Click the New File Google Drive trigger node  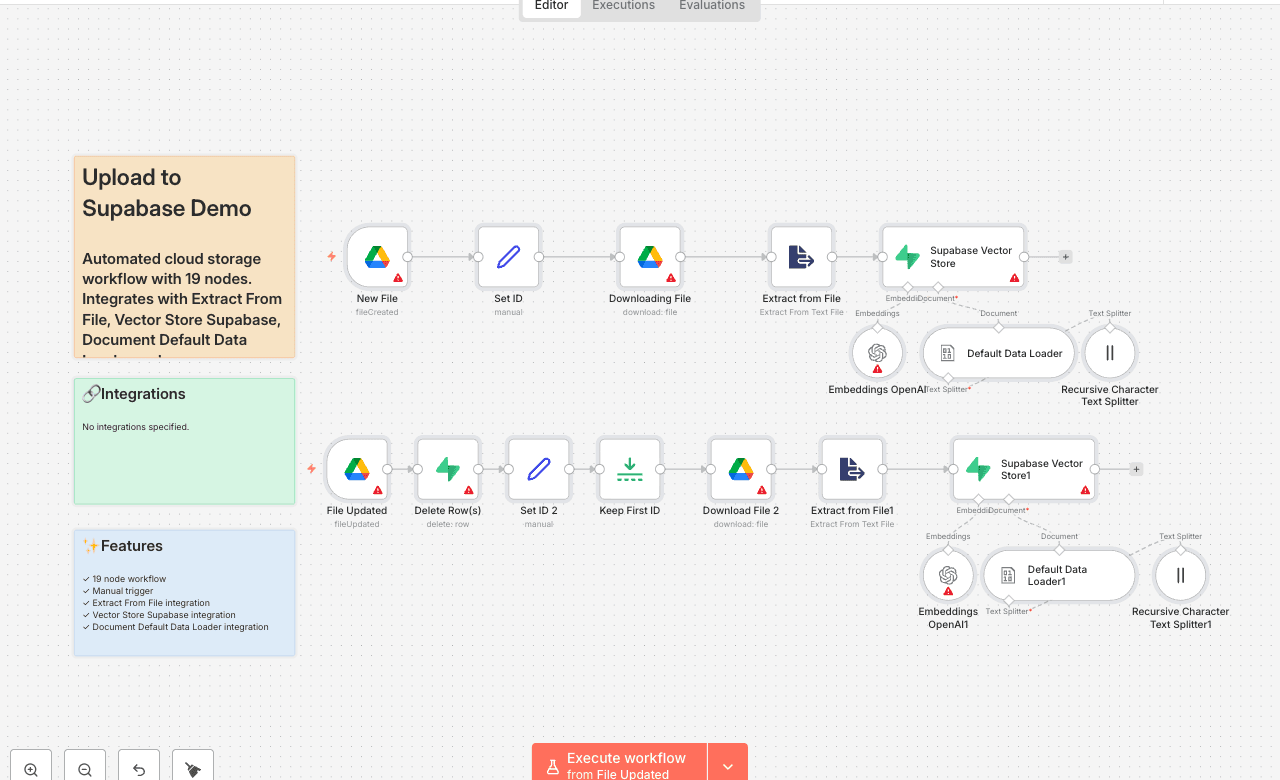(377, 257)
